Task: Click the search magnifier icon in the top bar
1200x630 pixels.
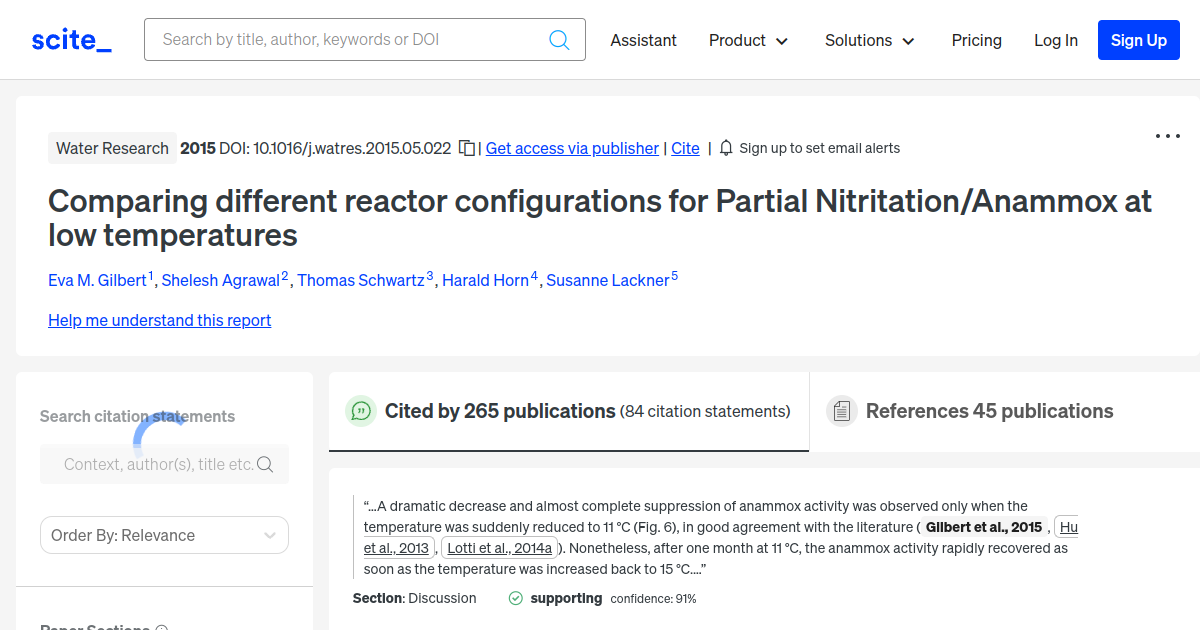Action: click(559, 40)
